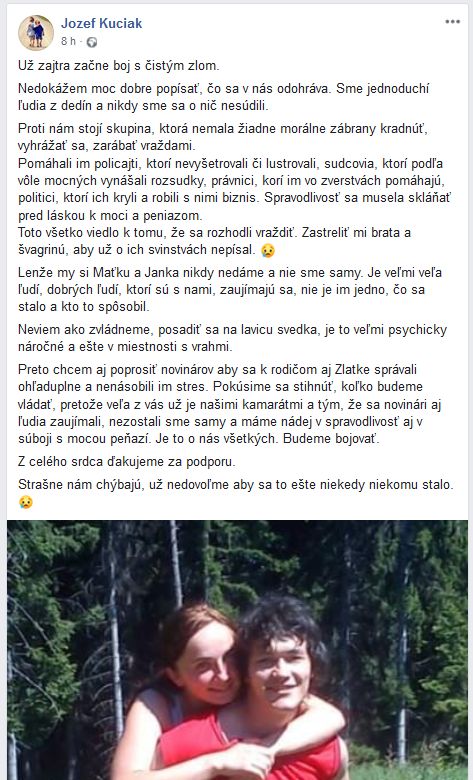Open Jozef Kuciak's round profile avatar
This screenshot has height=780, width=473.
(36, 32)
